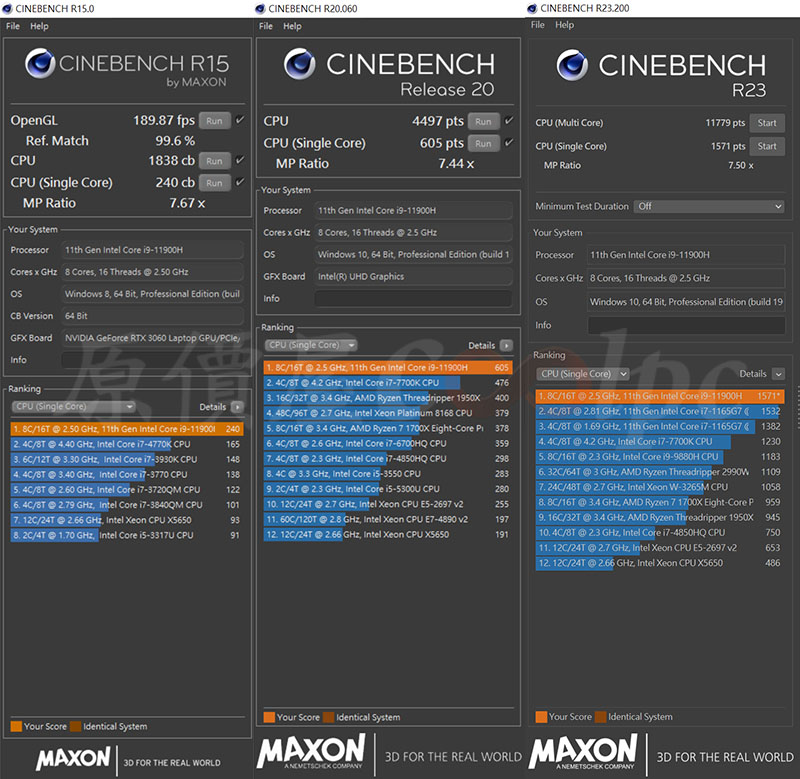
Task: Open the Minimum Test Duration dropdown in R23
Action: tap(709, 207)
